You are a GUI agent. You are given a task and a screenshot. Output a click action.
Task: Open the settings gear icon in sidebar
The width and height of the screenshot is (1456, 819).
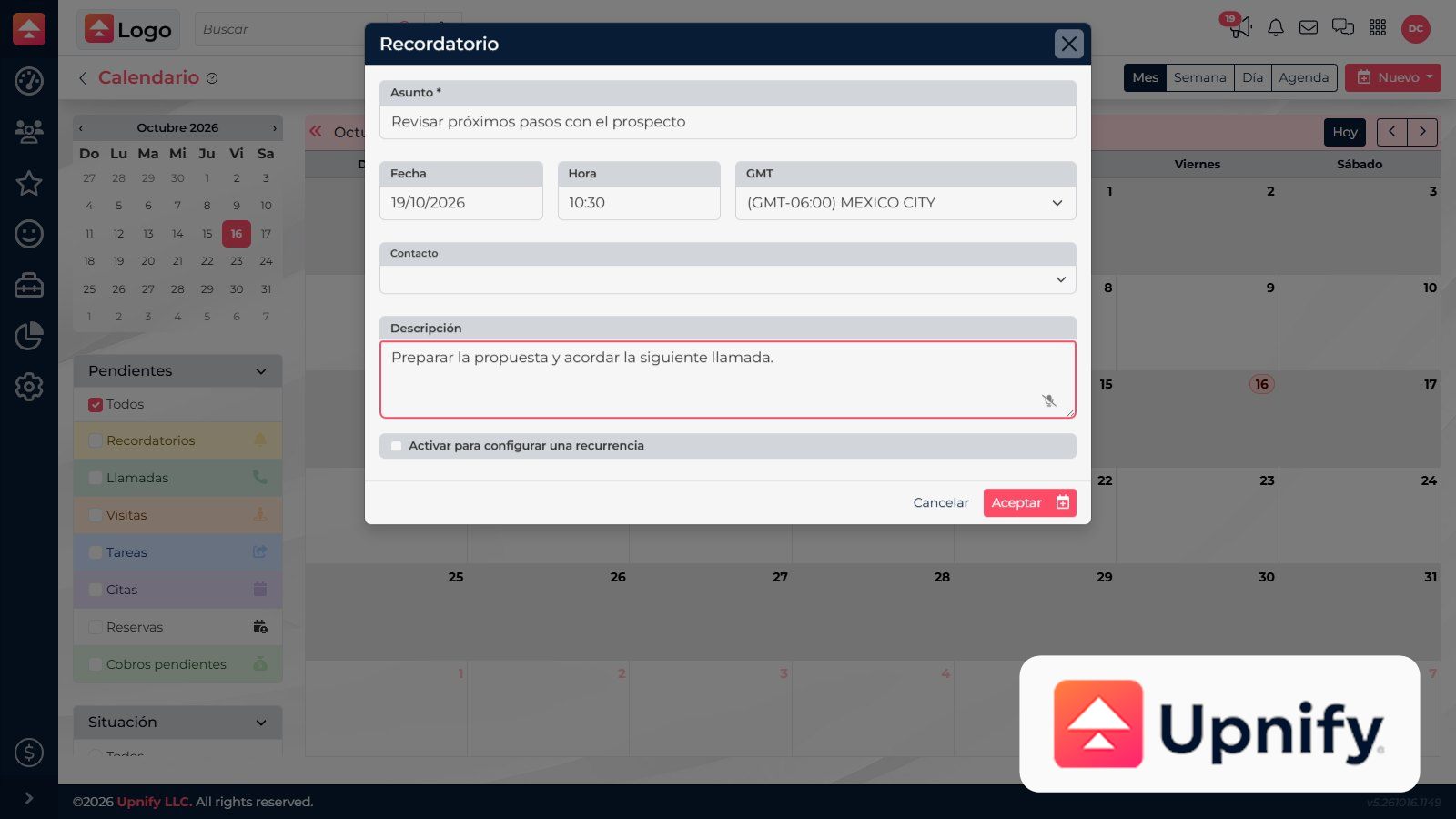[x=29, y=387]
